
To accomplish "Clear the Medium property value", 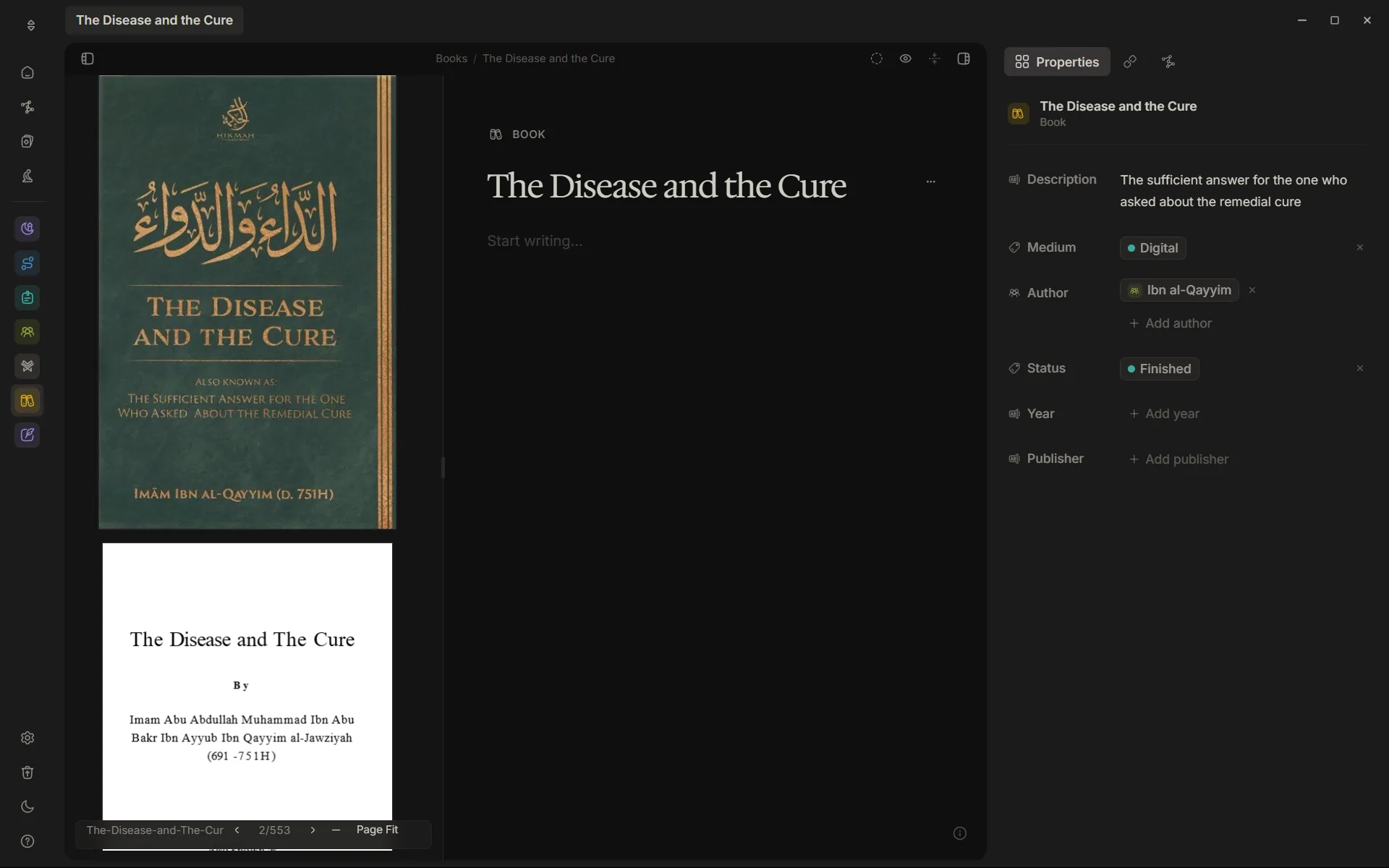I will tap(1359, 247).
